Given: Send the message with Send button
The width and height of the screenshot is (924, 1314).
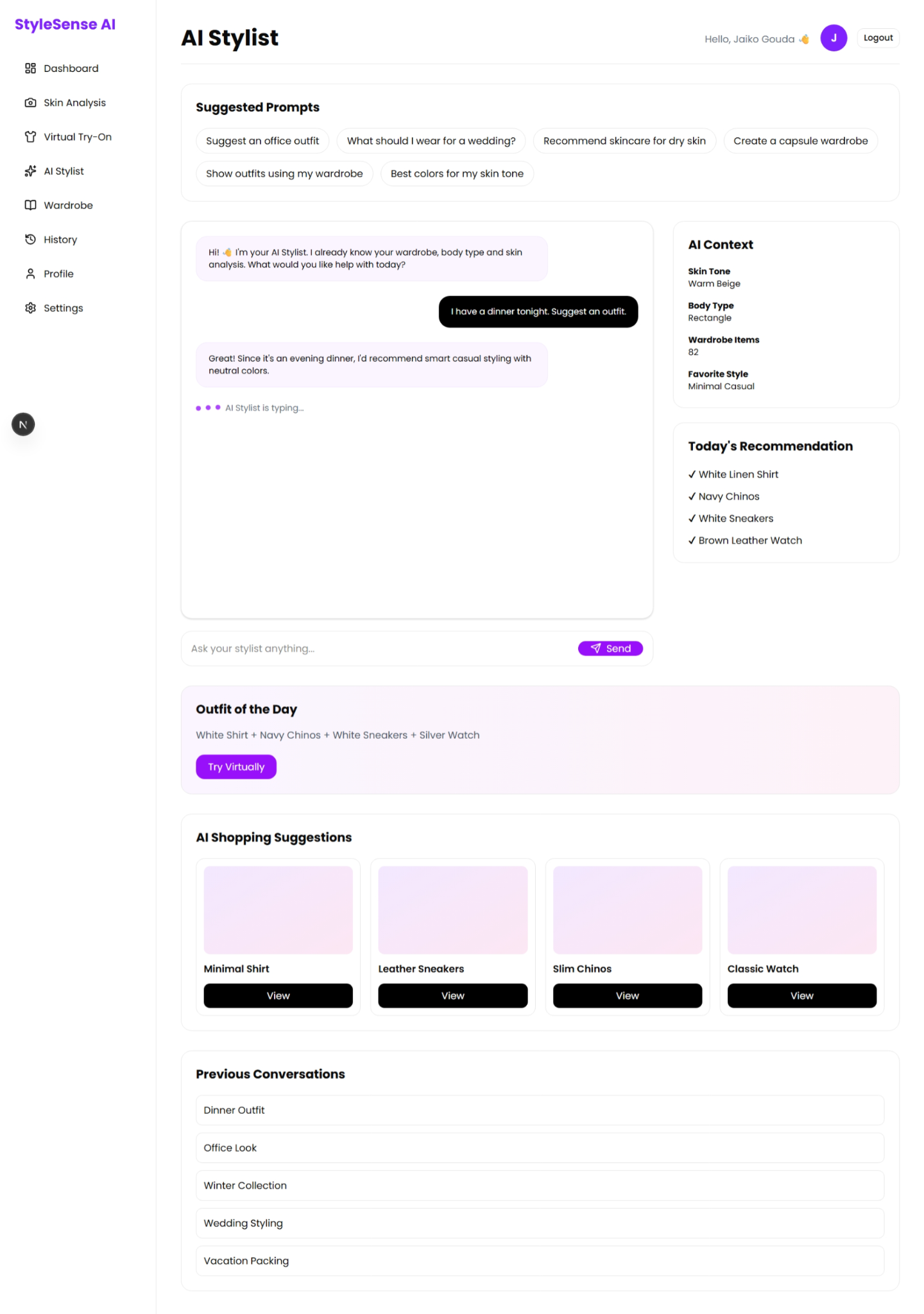Looking at the screenshot, I should pyautogui.click(x=610, y=648).
